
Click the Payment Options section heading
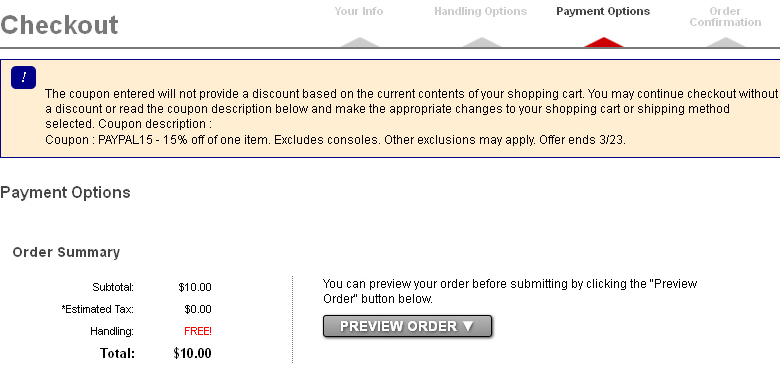(x=65, y=192)
